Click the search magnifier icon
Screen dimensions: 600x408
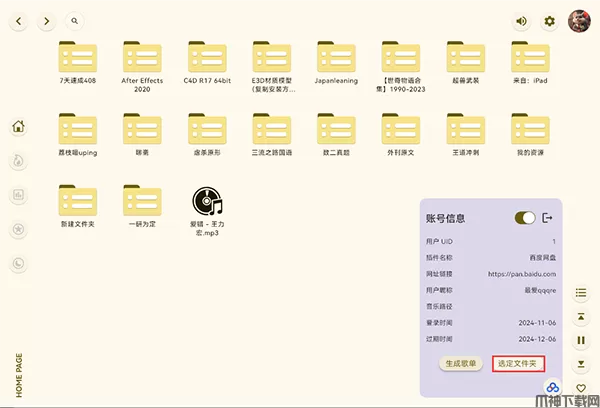(76, 20)
